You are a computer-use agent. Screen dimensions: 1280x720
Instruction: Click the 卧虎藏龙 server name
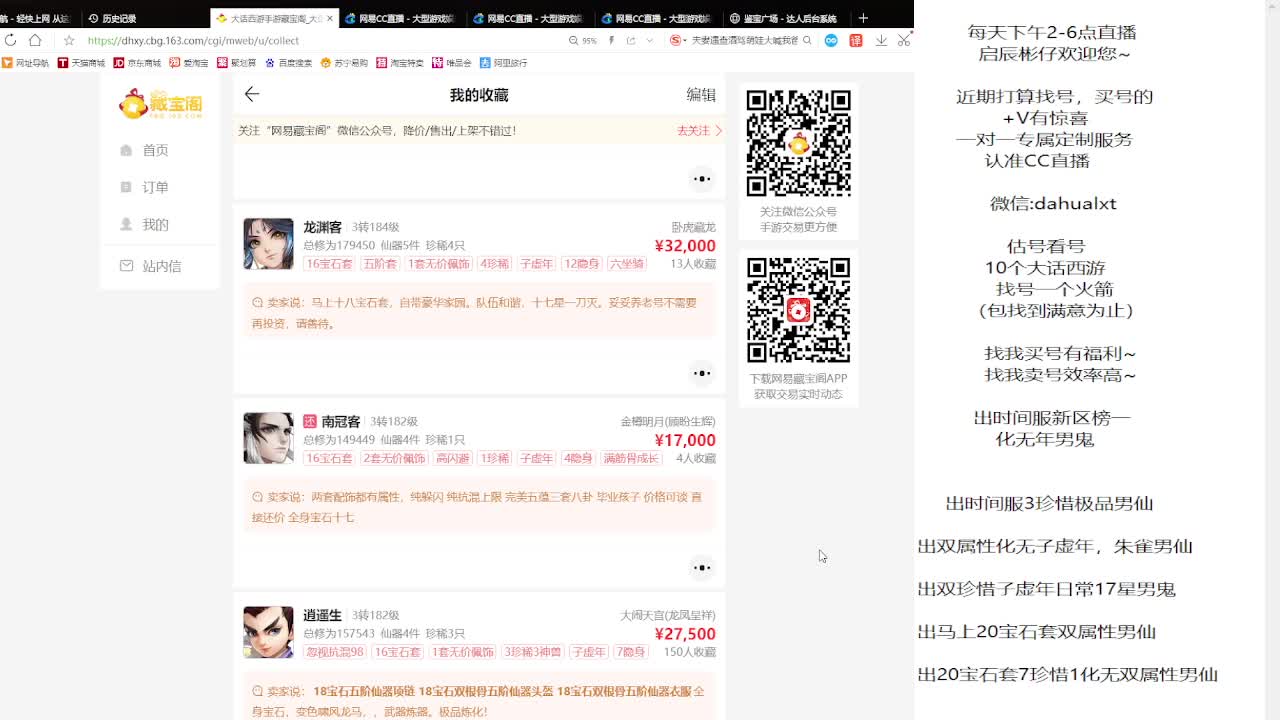[x=693, y=227]
